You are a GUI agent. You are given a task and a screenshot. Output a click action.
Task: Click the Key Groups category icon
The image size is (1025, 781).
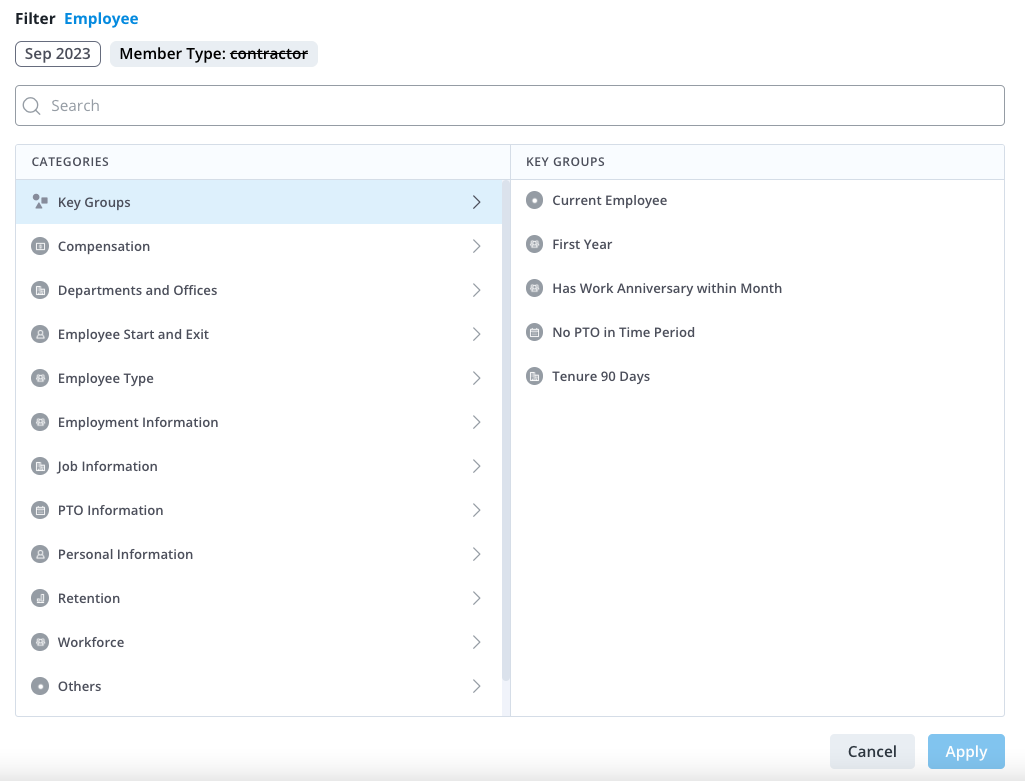click(x=40, y=202)
